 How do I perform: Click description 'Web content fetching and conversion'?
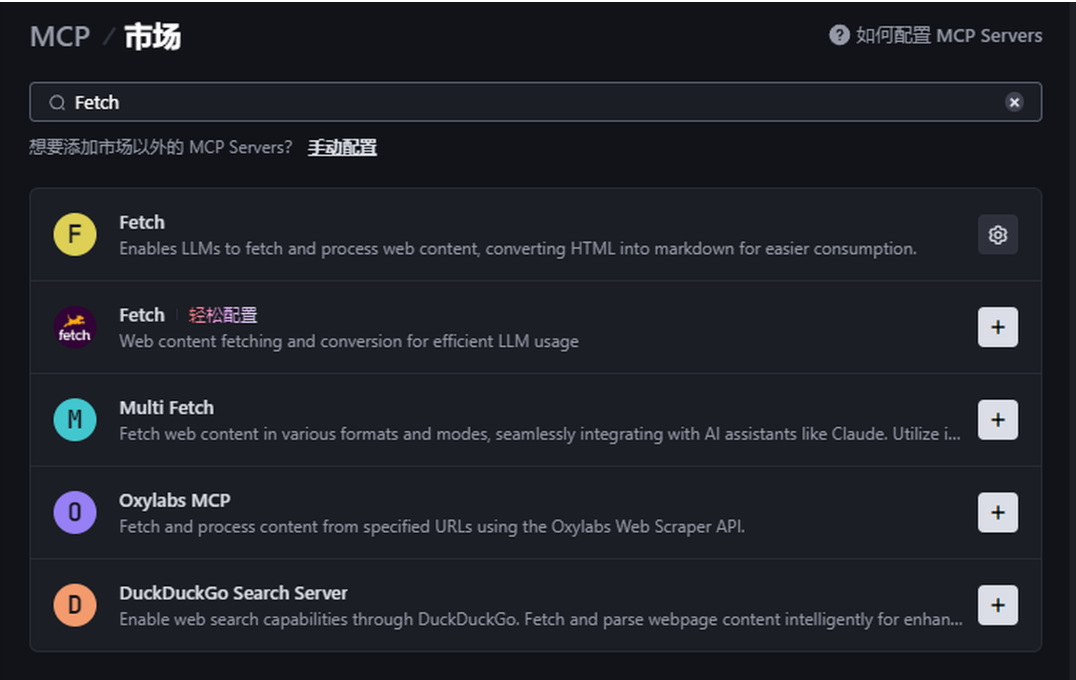click(349, 341)
